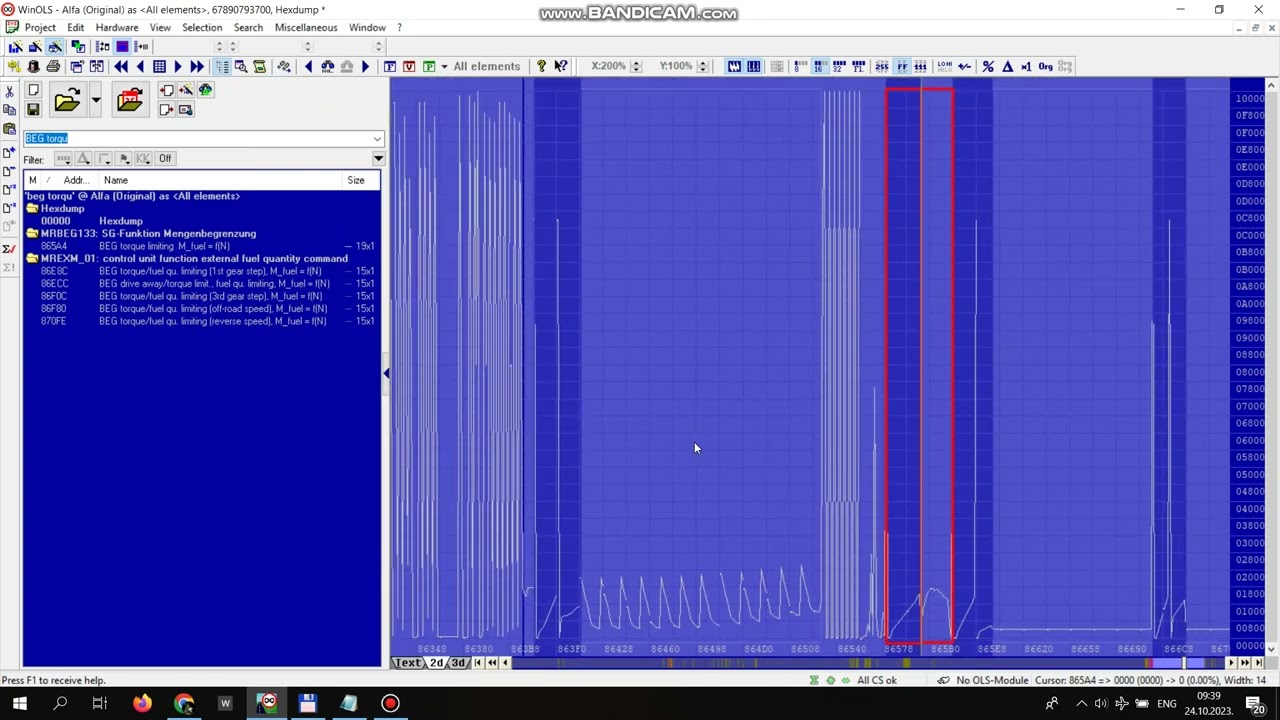Image resolution: width=1280 pixels, height=720 pixels.
Task: Open Firefox from the Windows taskbar
Action: (142, 704)
